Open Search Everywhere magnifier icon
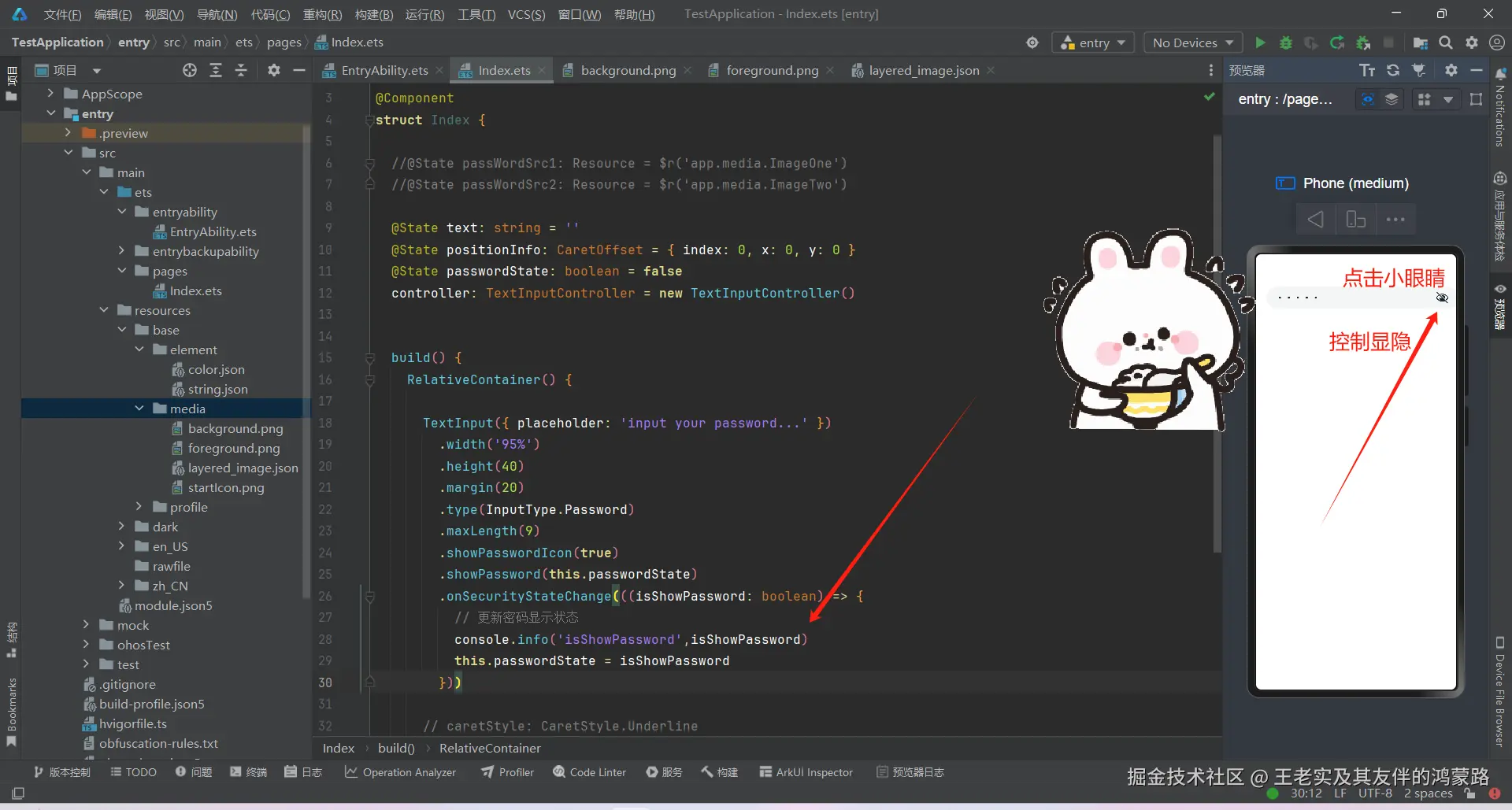 1446,43
